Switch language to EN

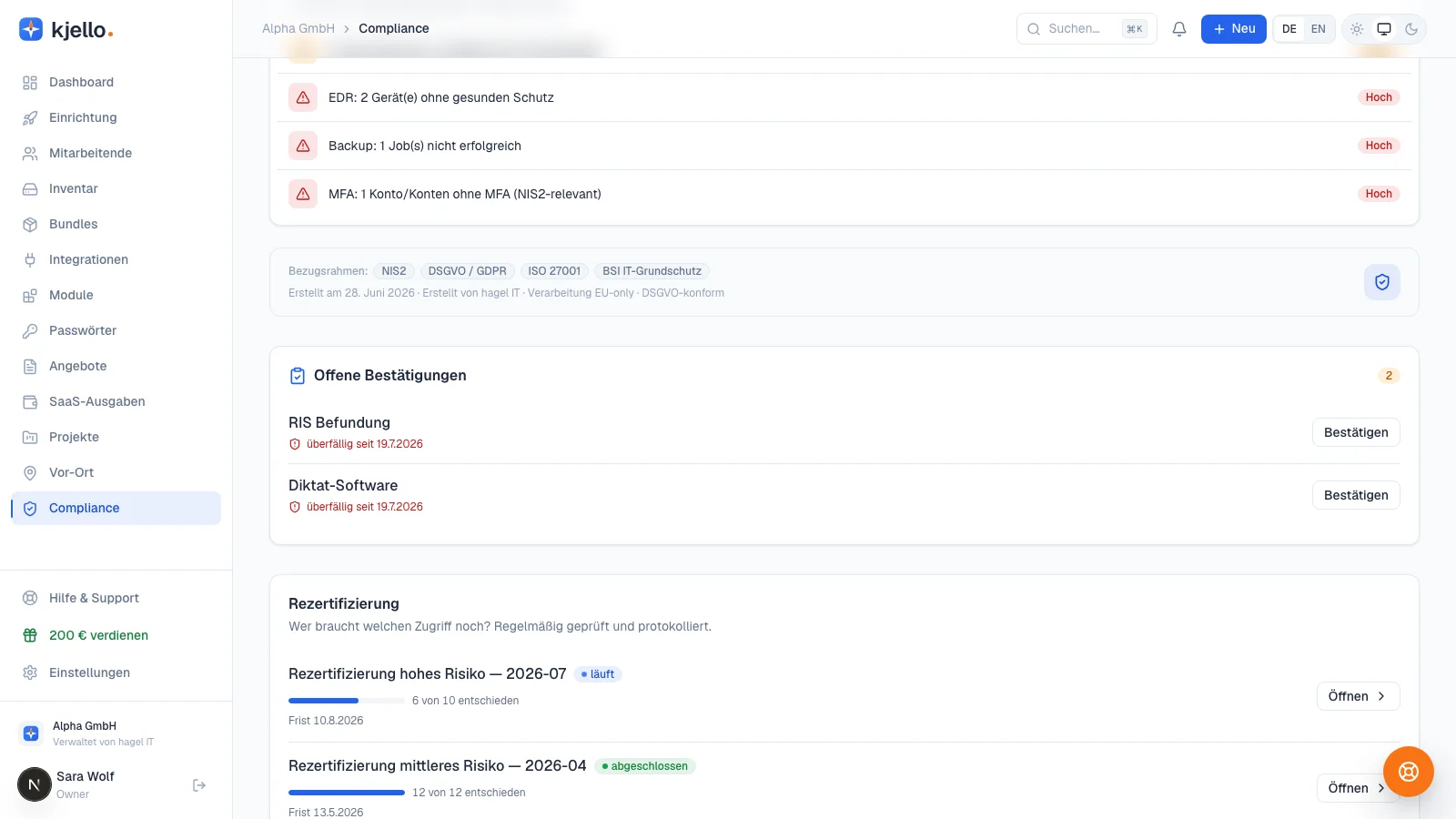pos(1319,29)
